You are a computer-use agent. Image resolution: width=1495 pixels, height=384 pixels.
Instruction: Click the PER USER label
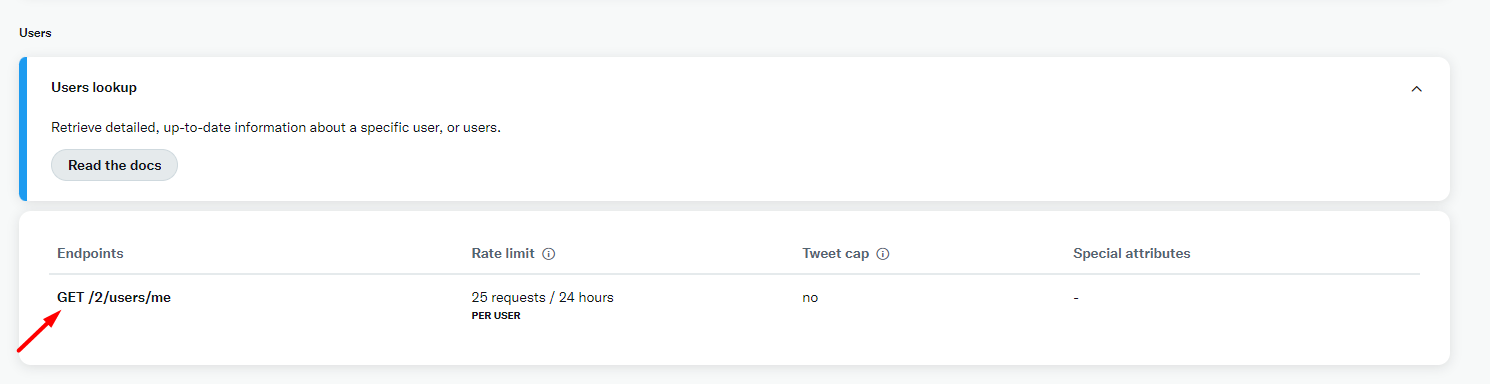(x=496, y=316)
